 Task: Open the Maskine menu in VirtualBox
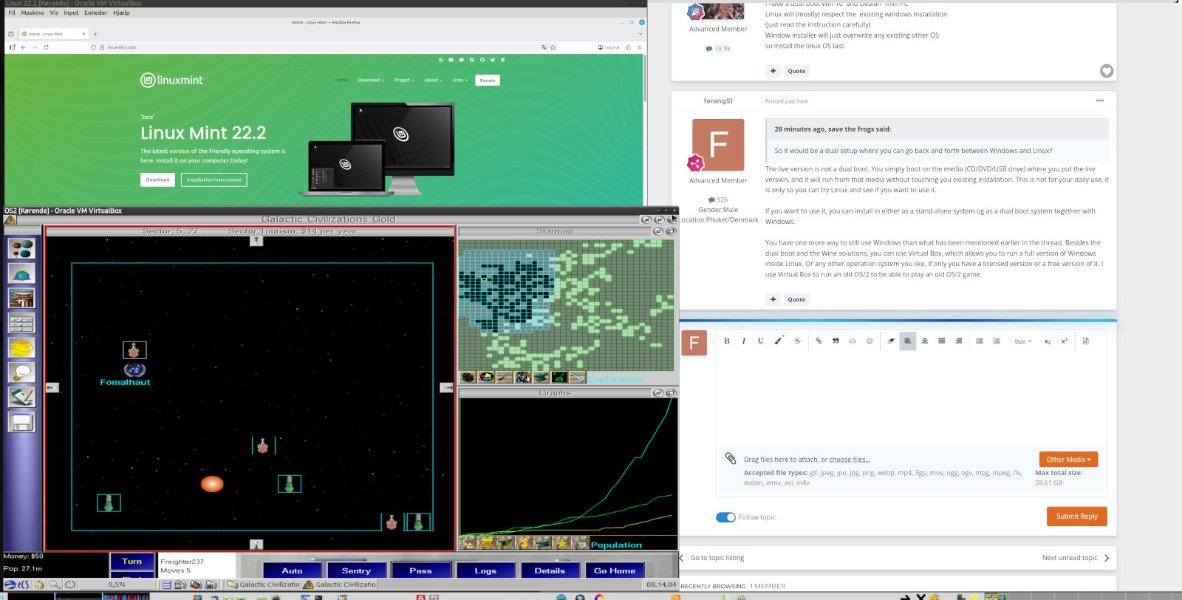click(34, 12)
